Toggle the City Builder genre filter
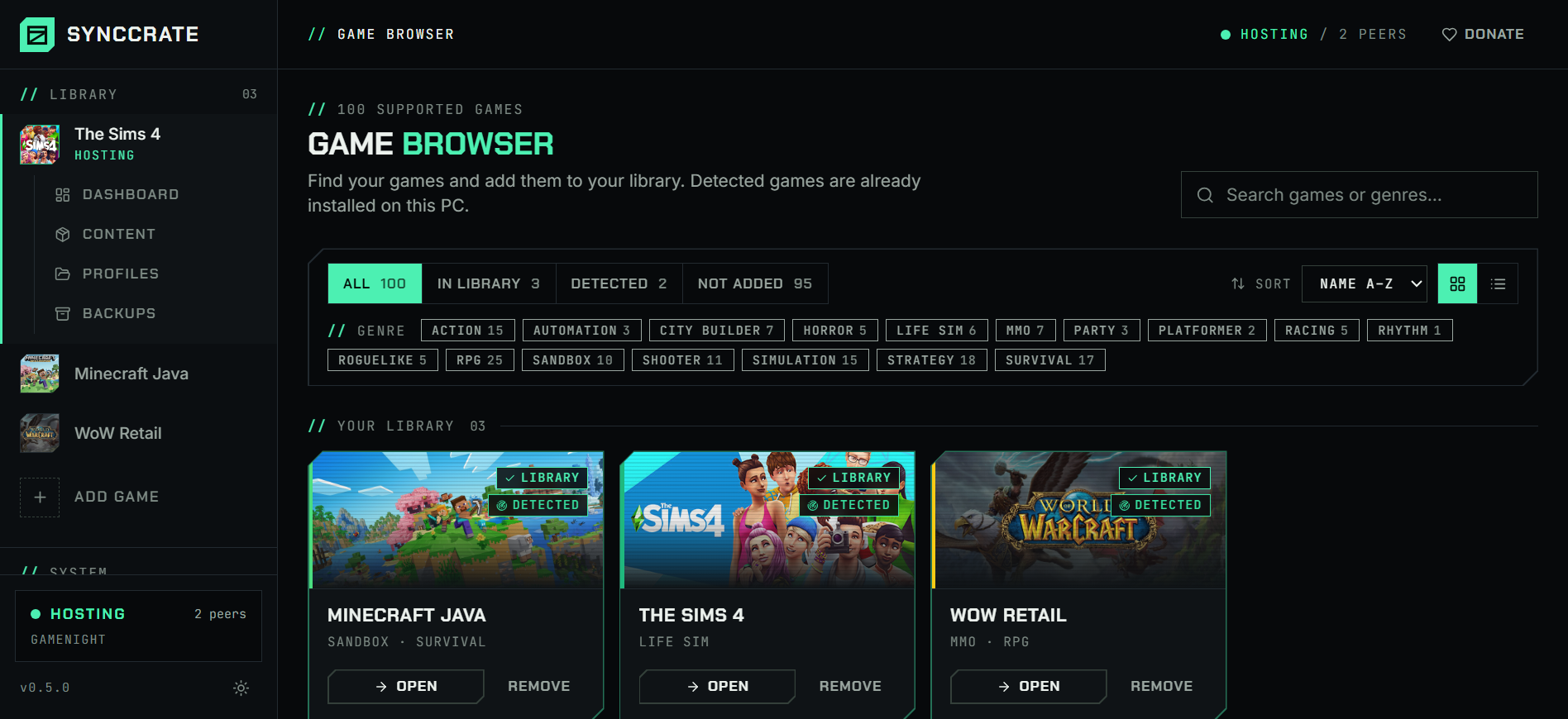Screen dimensions: 1568x719 [717, 331]
